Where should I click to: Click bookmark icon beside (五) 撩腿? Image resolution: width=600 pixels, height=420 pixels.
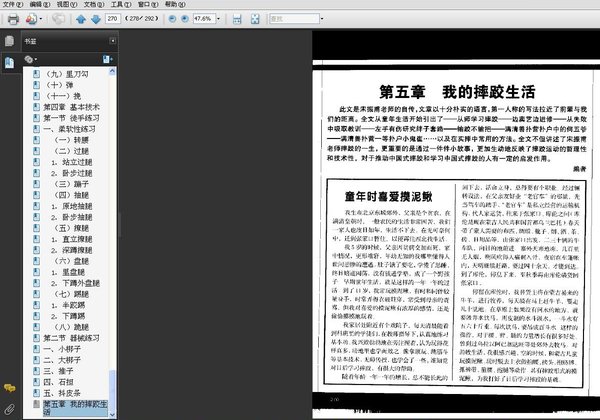(36, 228)
